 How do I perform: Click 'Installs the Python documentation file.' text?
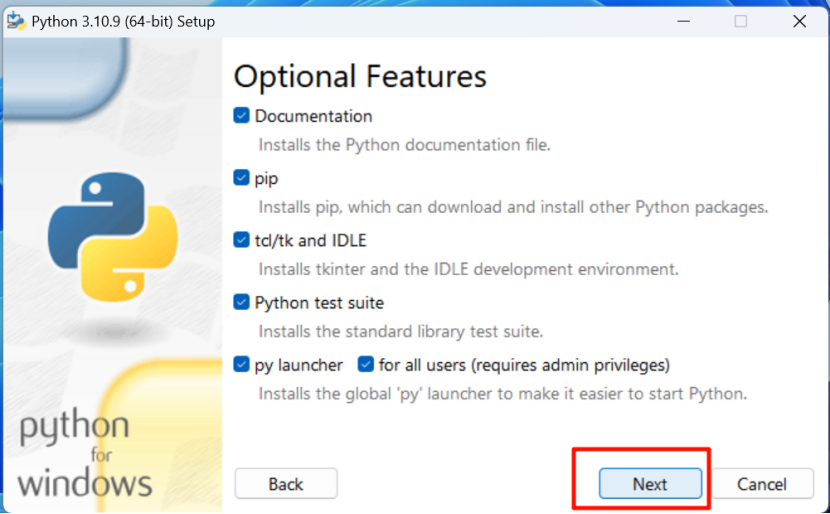[x=404, y=145]
